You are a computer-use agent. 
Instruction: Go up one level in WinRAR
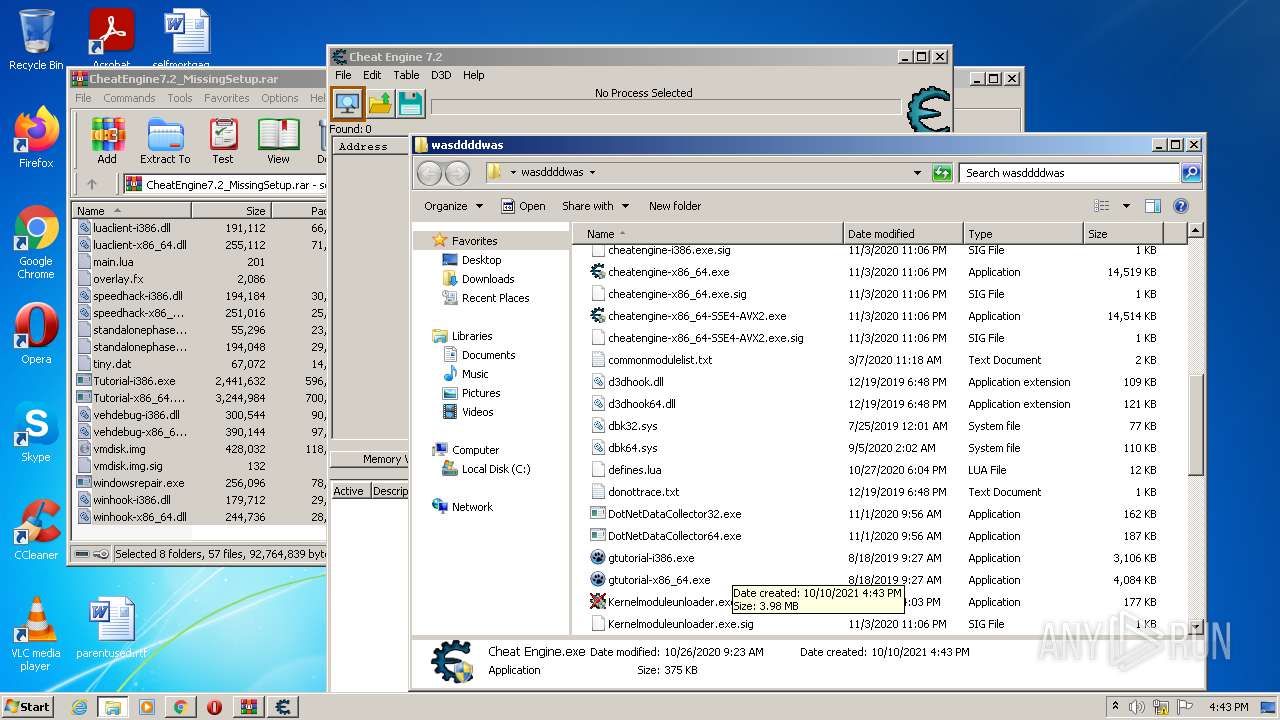(92, 184)
